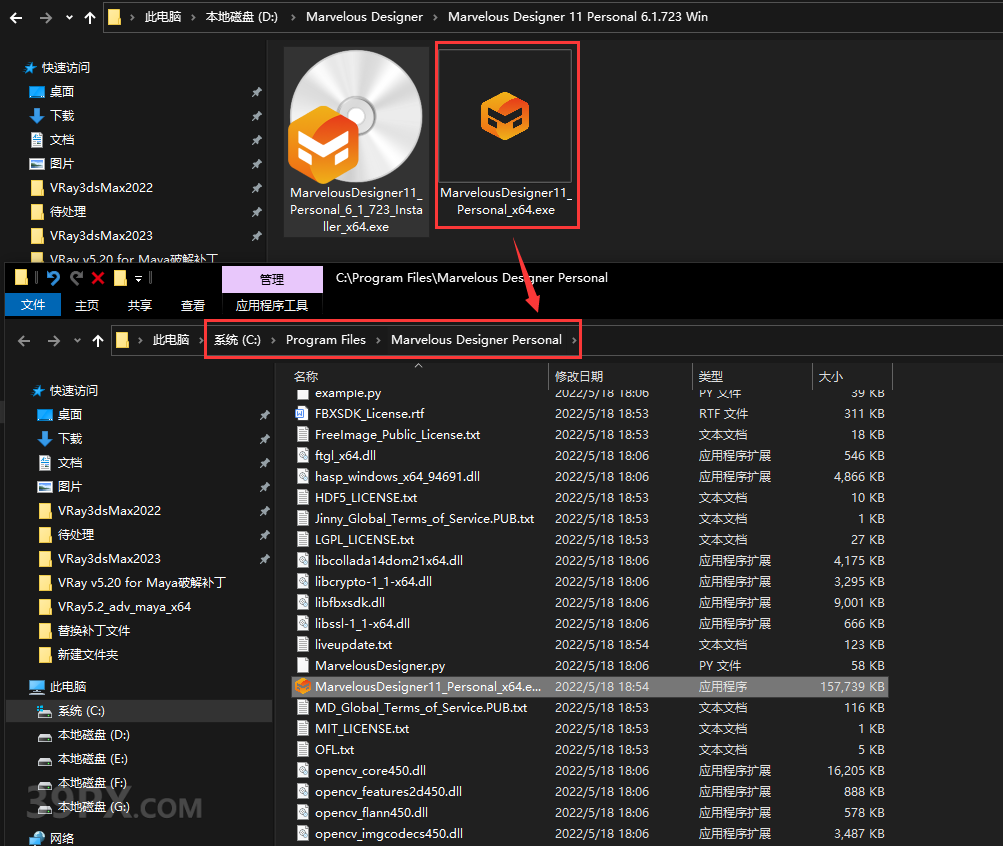Open VRay3dsMax2022 folder in top window sidebar
The width and height of the screenshot is (1003, 846).
[101, 188]
